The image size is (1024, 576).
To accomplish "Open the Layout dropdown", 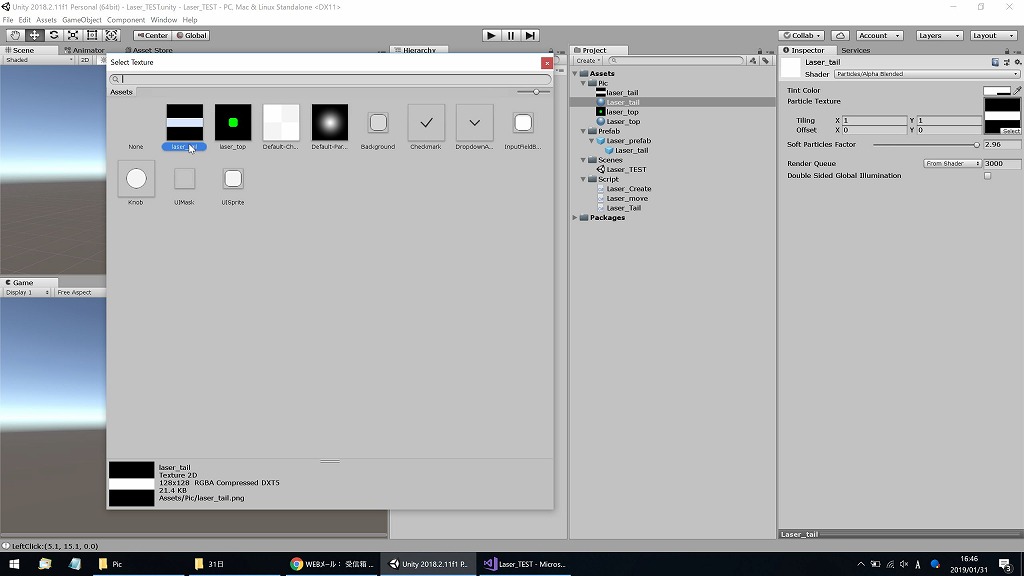I will pos(993,35).
